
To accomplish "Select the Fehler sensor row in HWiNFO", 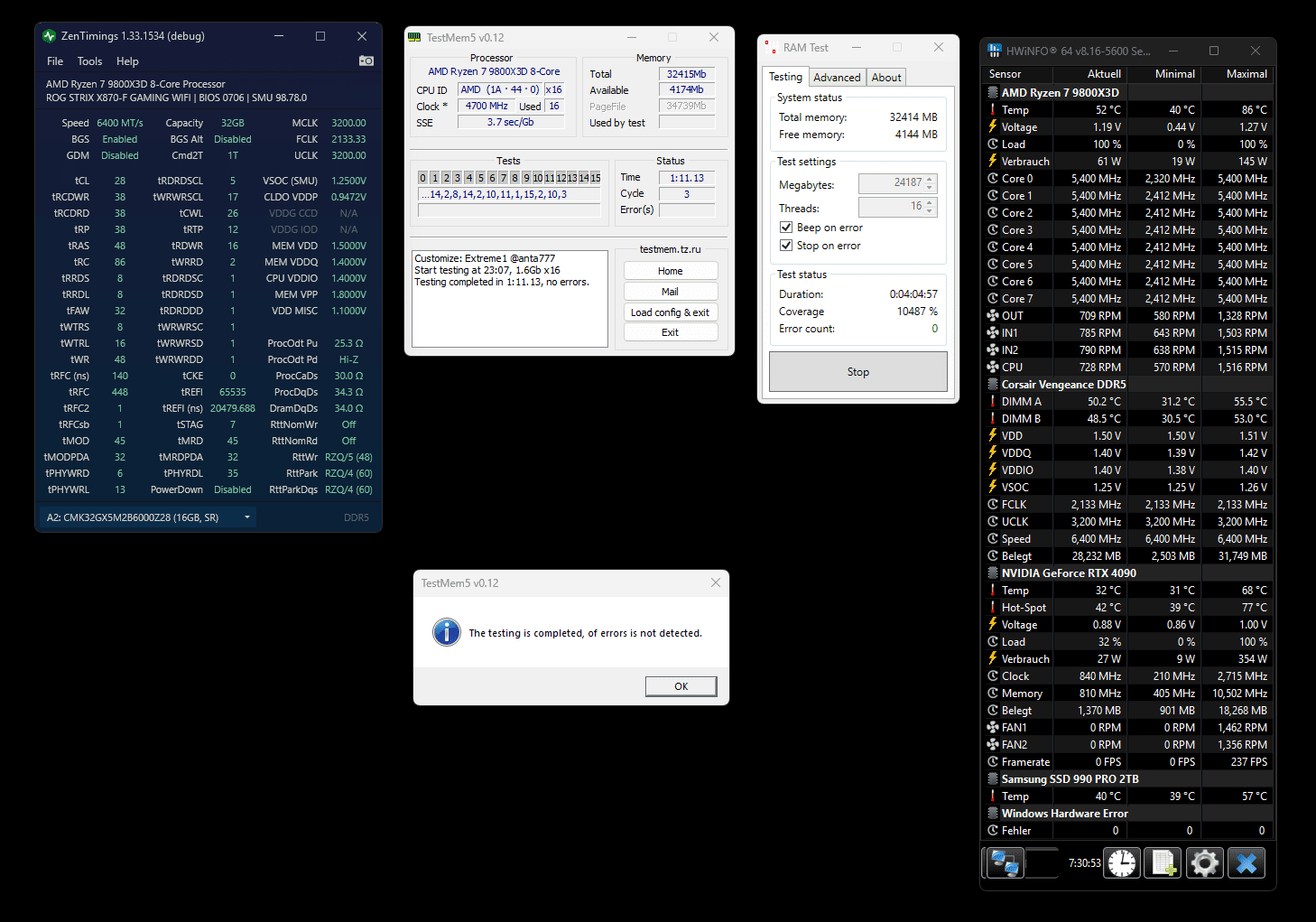I will pos(1128,831).
